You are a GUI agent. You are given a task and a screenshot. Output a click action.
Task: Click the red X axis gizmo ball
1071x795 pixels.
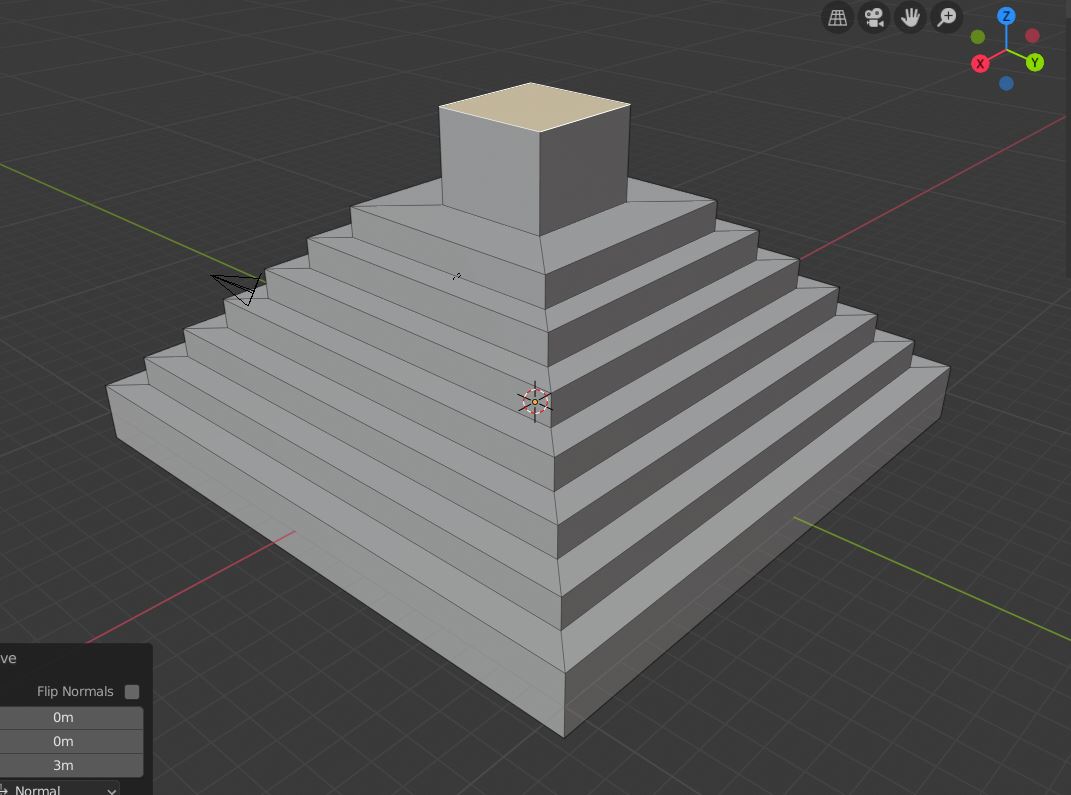[x=980, y=63]
